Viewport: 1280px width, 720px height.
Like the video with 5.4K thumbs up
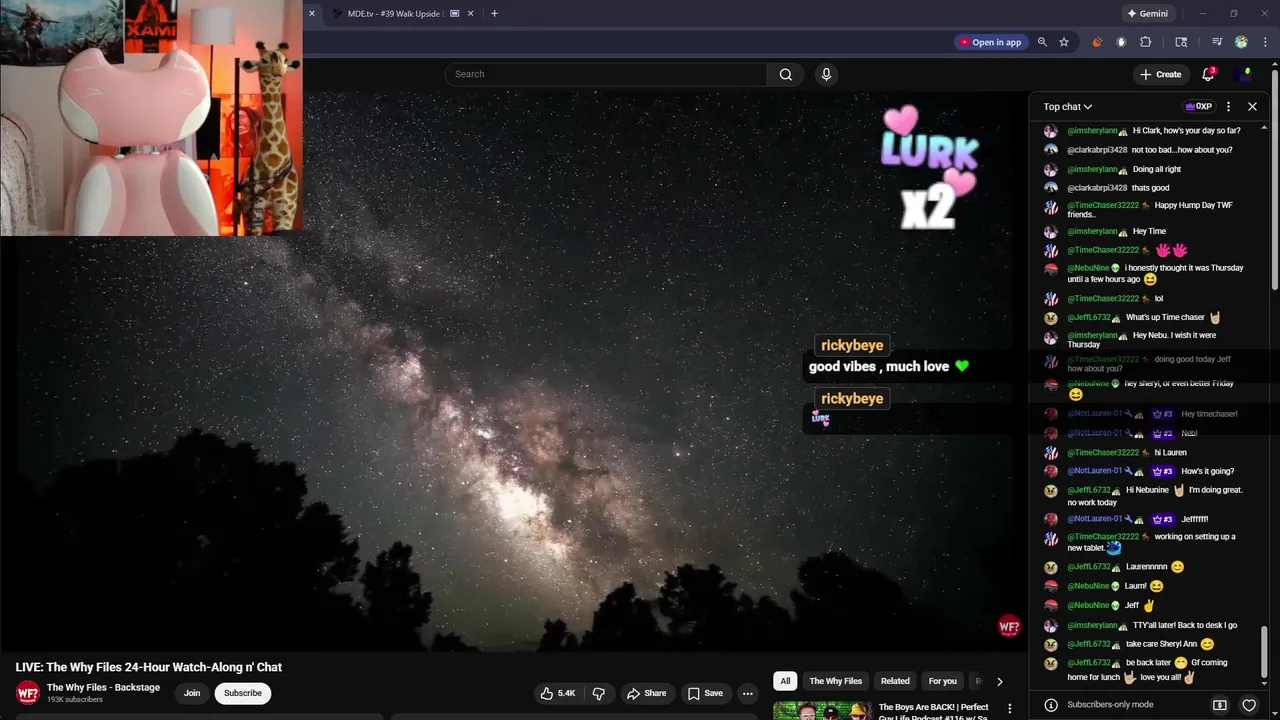(x=558, y=693)
